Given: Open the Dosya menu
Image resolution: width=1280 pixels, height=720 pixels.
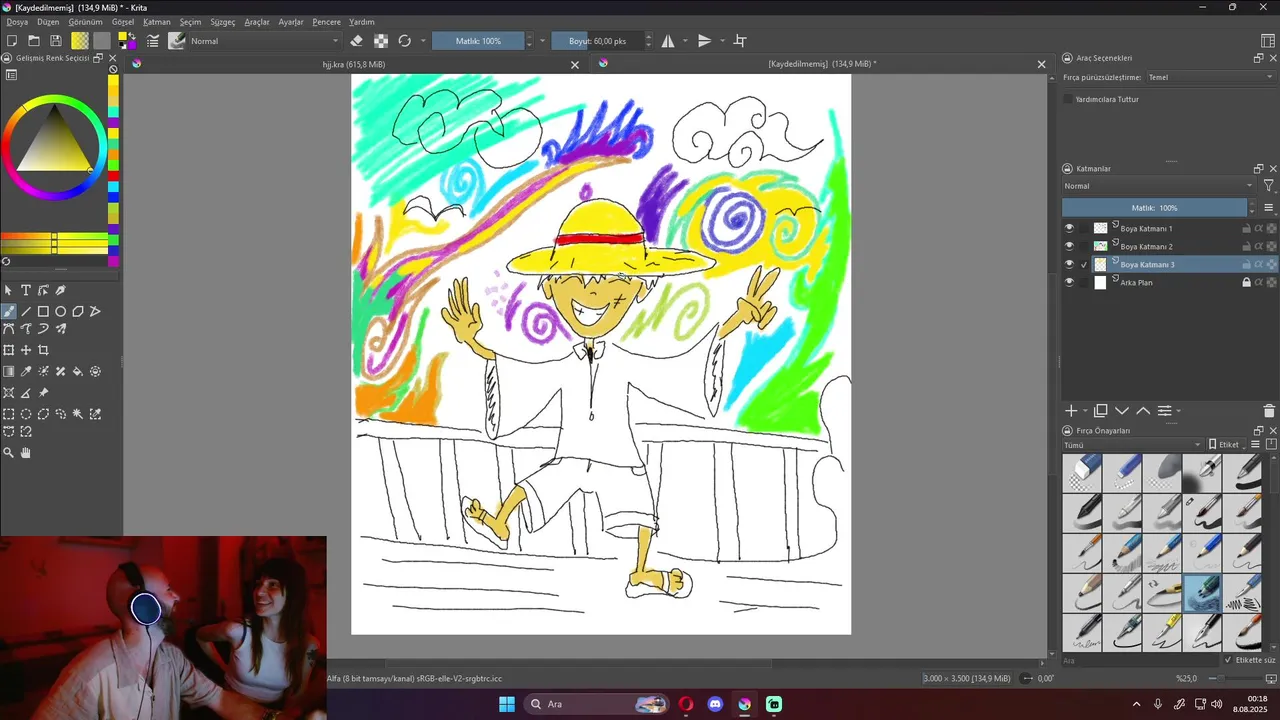Looking at the screenshot, I should tap(17, 22).
